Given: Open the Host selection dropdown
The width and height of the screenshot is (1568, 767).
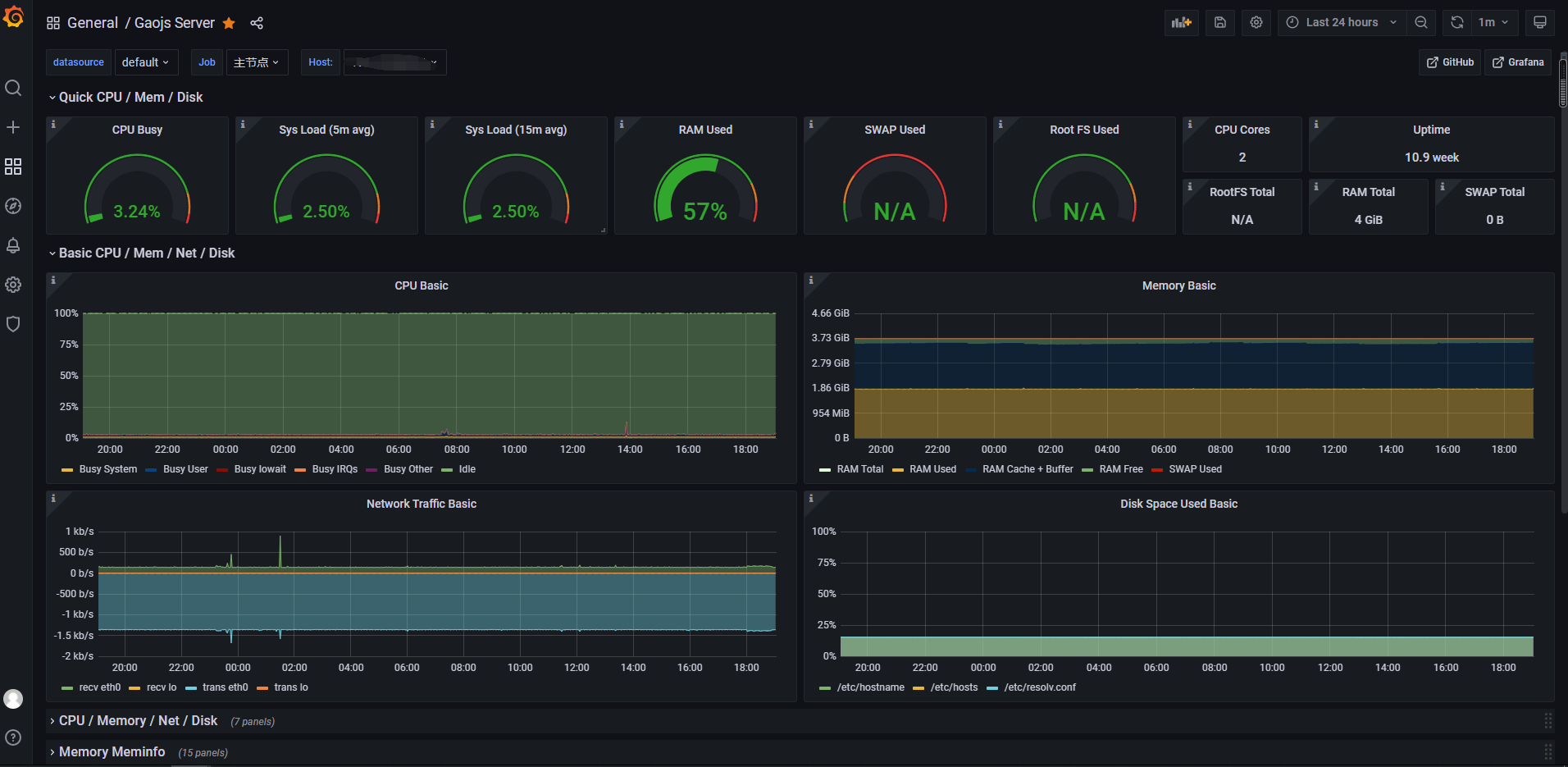Looking at the screenshot, I should (394, 62).
